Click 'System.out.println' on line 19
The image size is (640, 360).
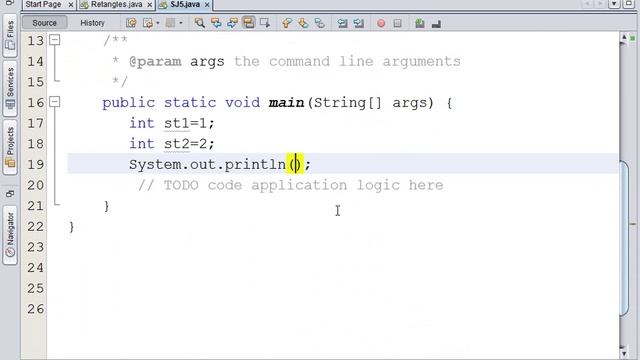207,164
